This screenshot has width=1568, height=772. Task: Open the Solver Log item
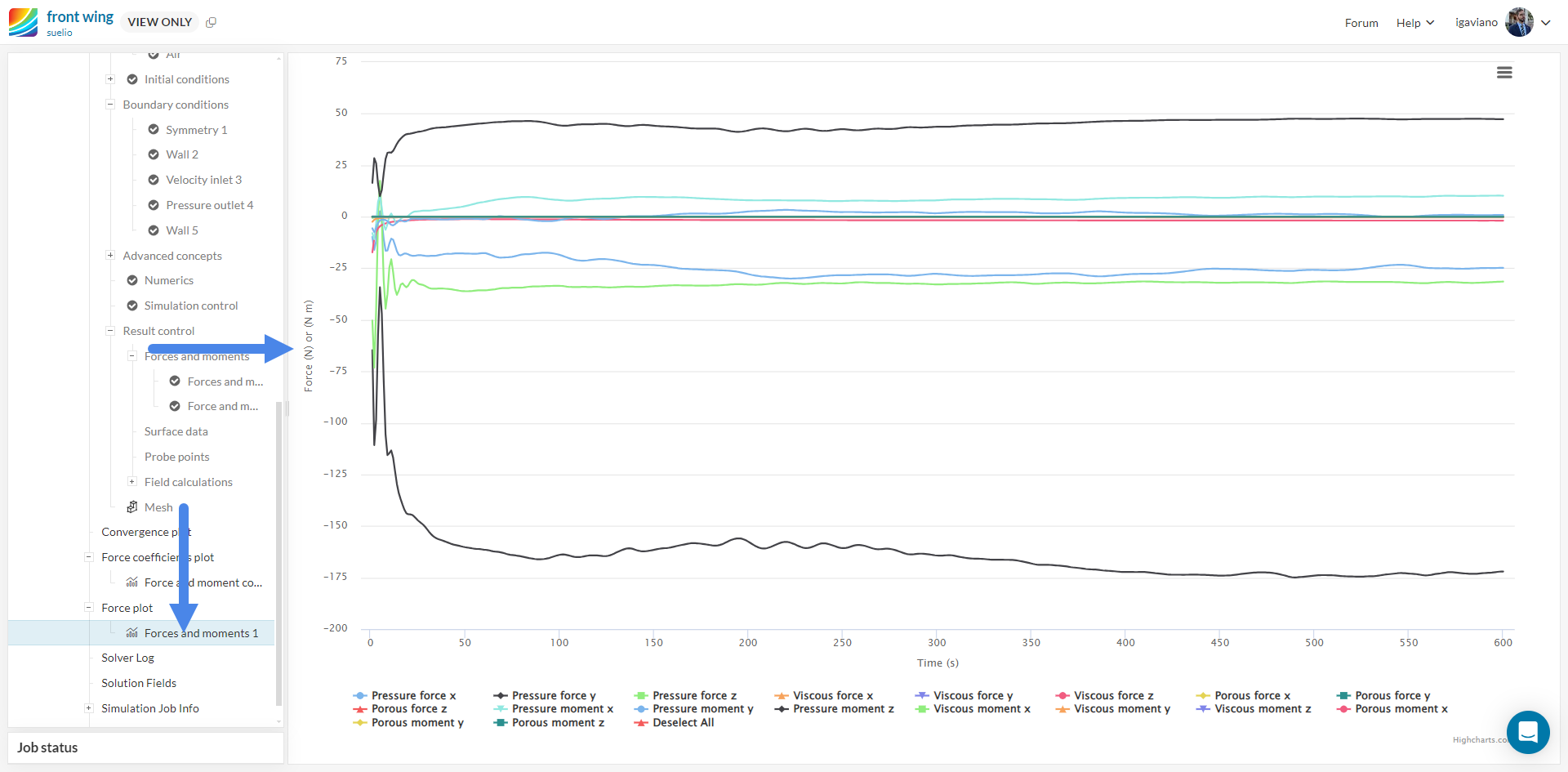(x=127, y=658)
